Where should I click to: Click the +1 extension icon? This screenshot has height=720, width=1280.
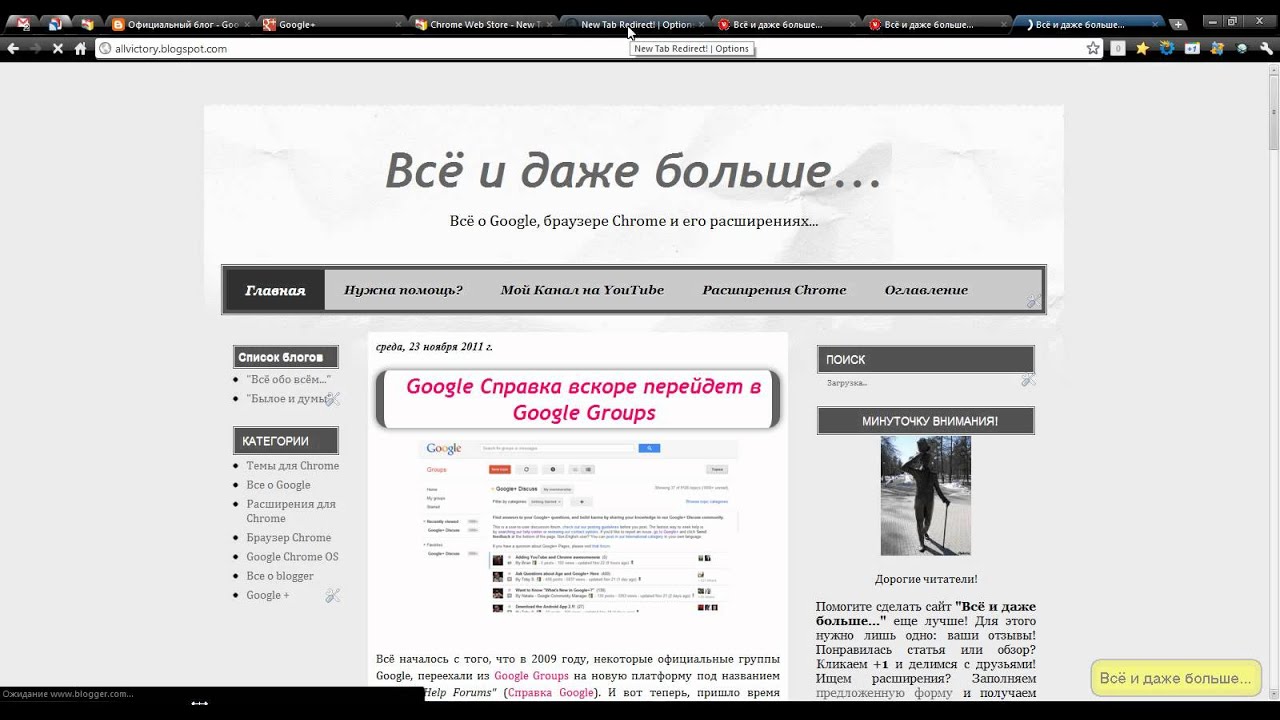pyautogui.click(x=1192, y=48)
